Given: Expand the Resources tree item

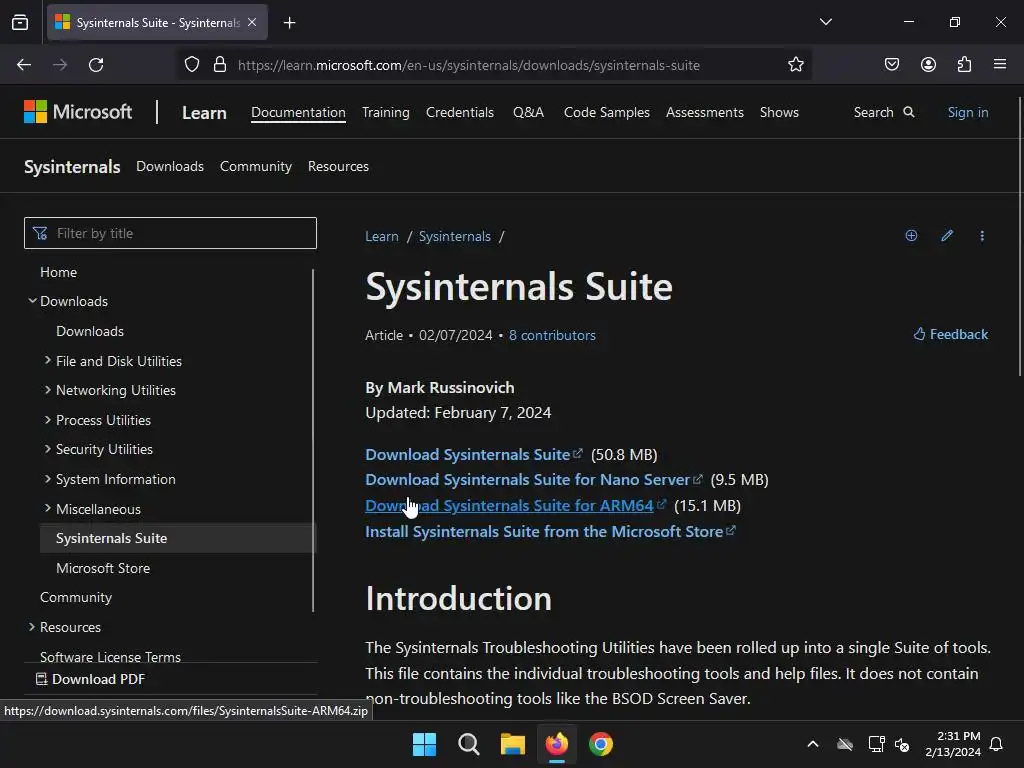Looking at the screenshot, I should point(32,627).
